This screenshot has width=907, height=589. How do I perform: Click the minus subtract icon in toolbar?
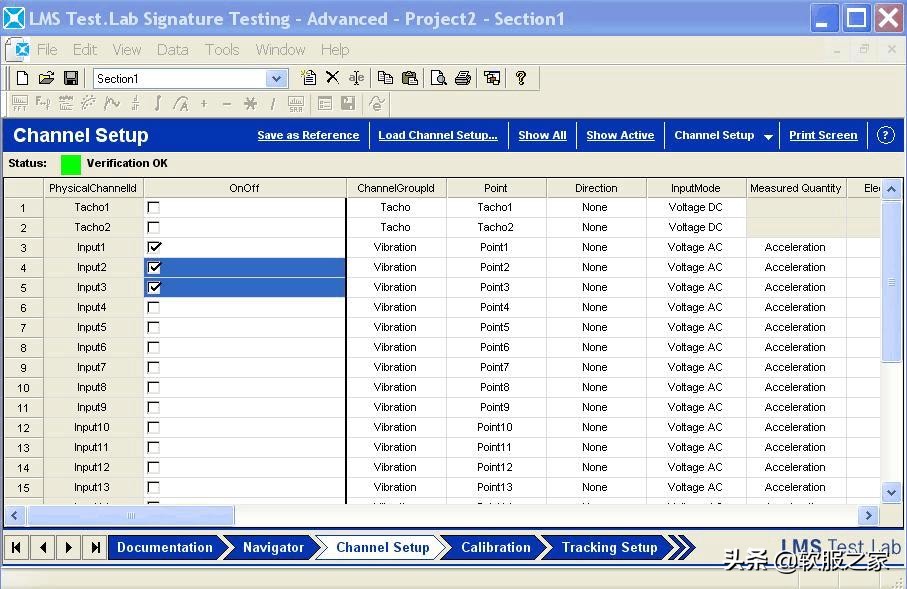click(227, 104)
